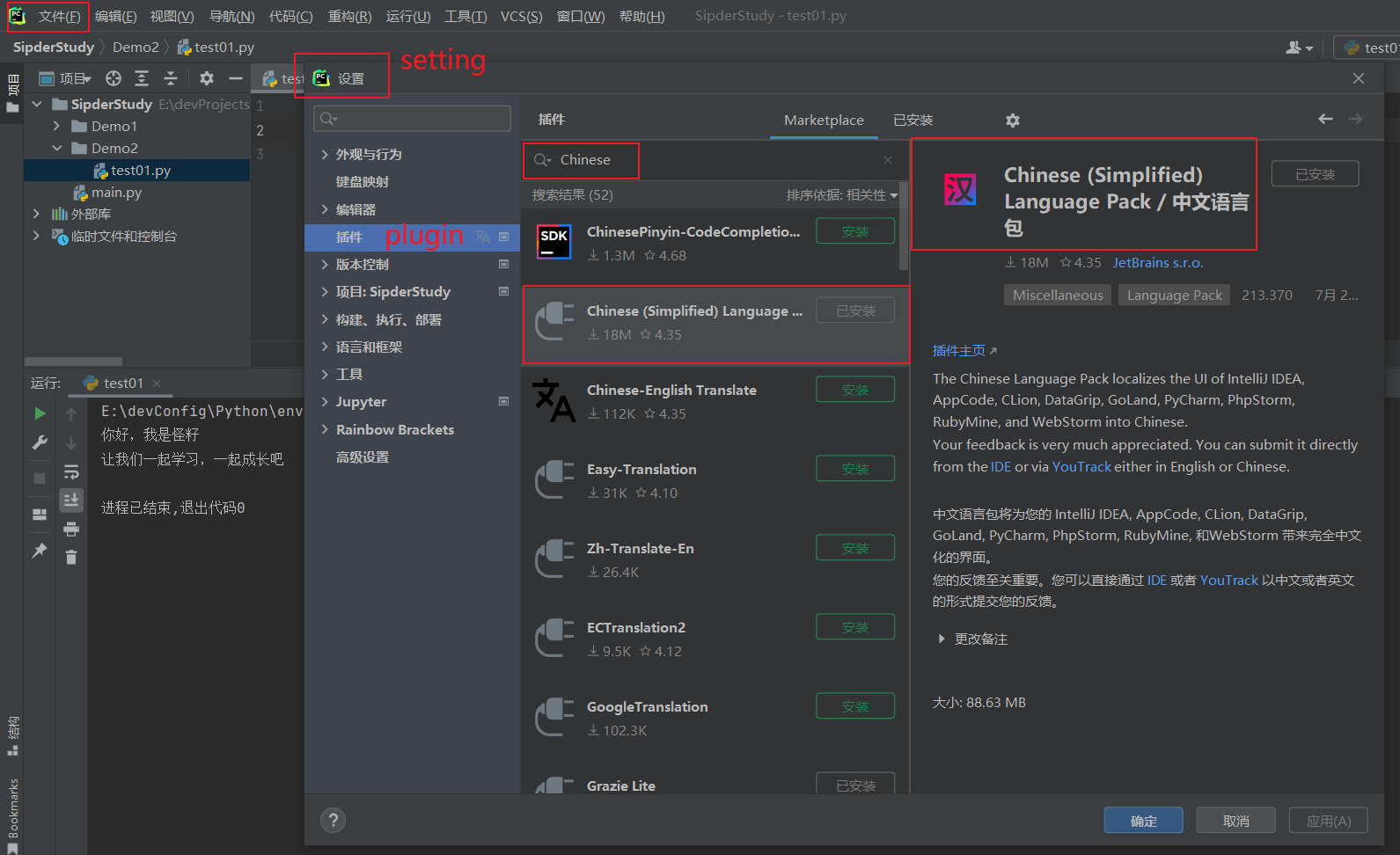The height and width of the screenshot is (855, 1400).
Task: Click the 确定 button
Action: click(x=1143, y=821)
